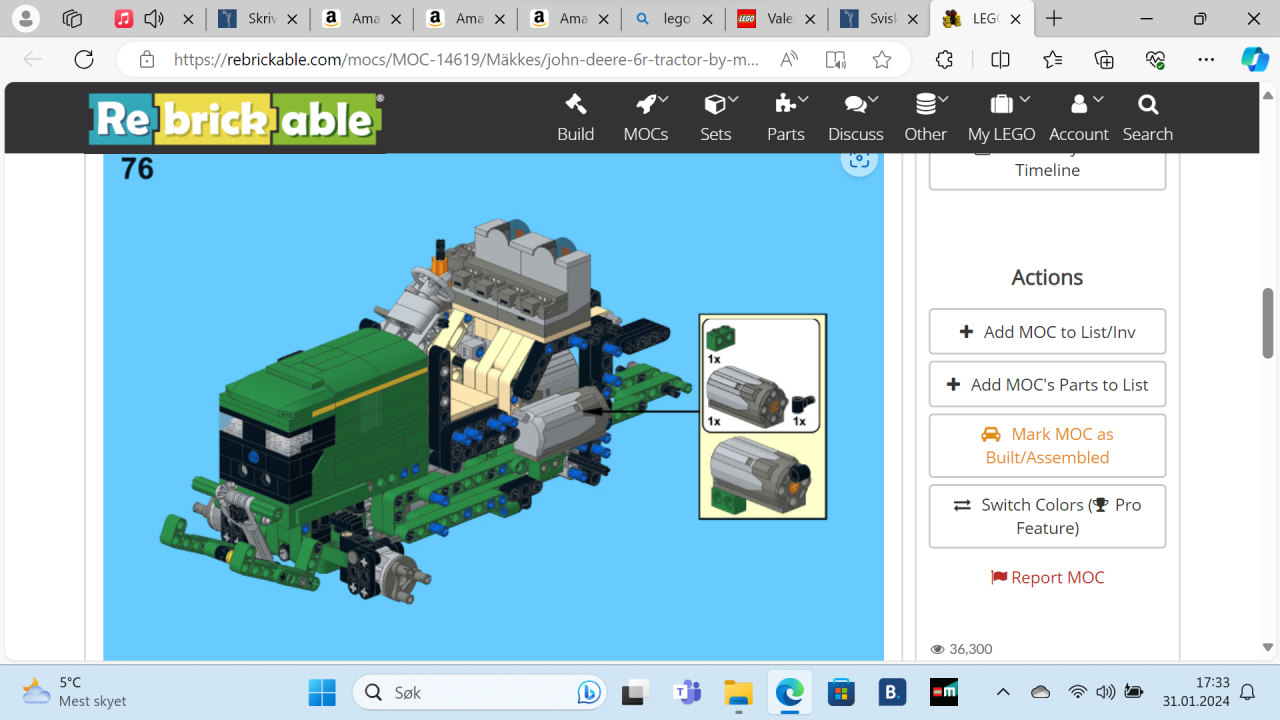Viewport: 1280px width, 720px height.
Task: Click the page vertical scrollbar thumb
Action: [1267, 323]
